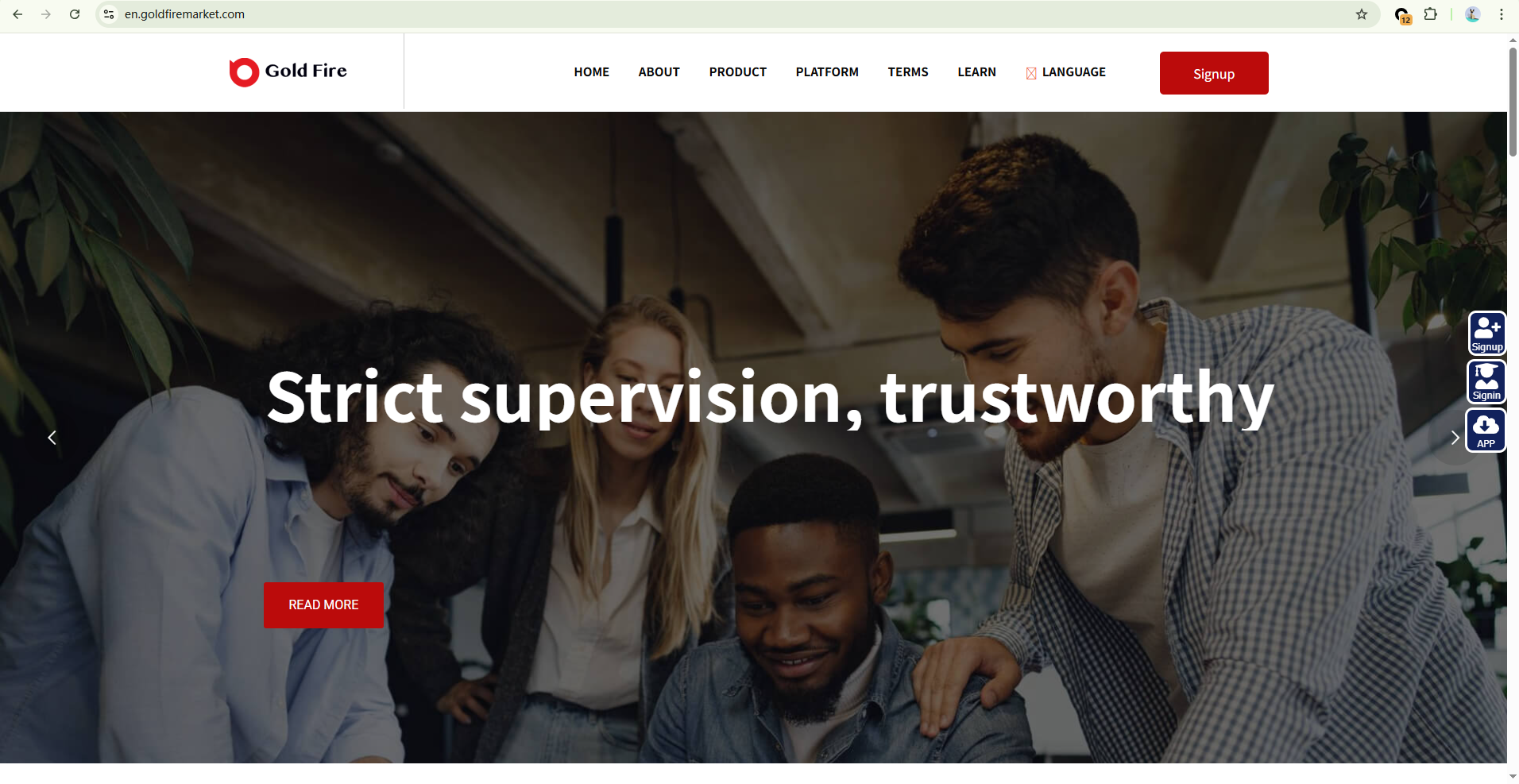Image resolution: width=1519 pixels, height=784 pixels.
Task: Open the floating Signin sidebar icon
Action: click(1486, 382)
